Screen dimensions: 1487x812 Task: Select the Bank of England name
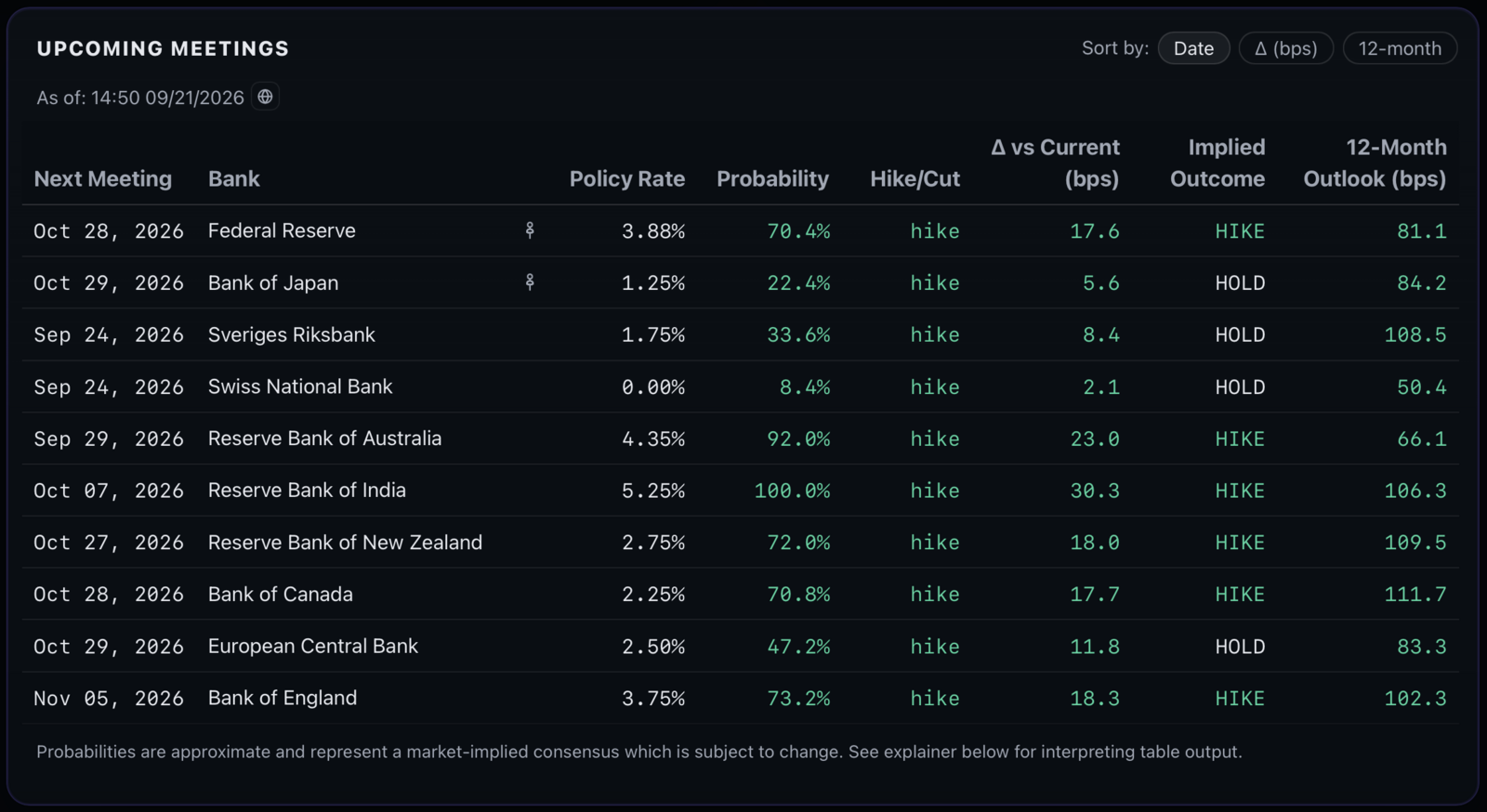[x=283, y=699]
